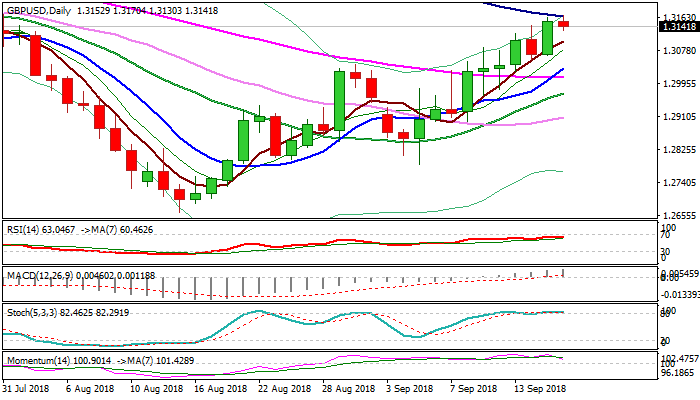This screenshot has height=400, width=700.
Task: Click the 1.30780 price axis level
Action: (679, 51)
